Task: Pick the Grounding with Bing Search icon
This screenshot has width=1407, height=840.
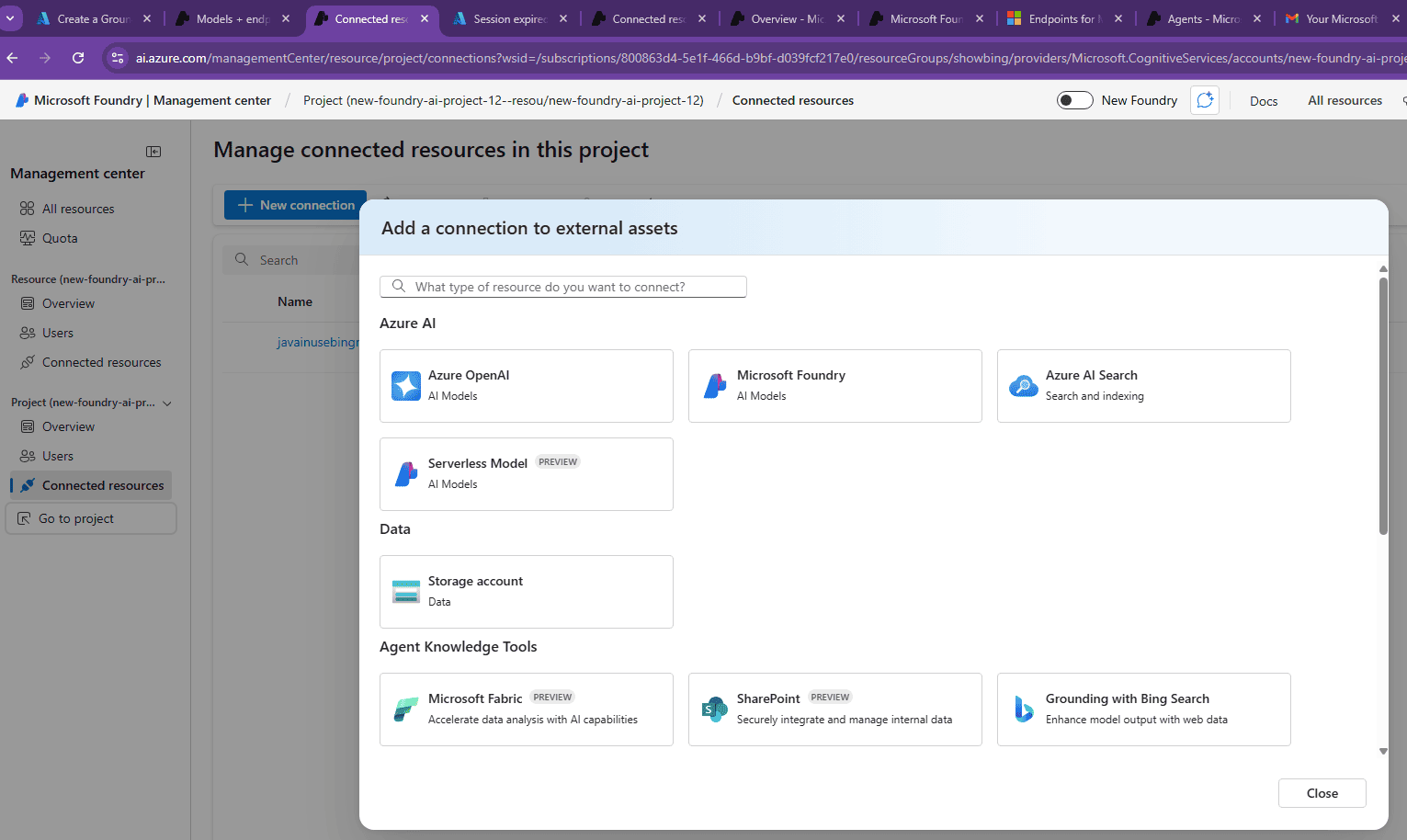Action: 1023,709
